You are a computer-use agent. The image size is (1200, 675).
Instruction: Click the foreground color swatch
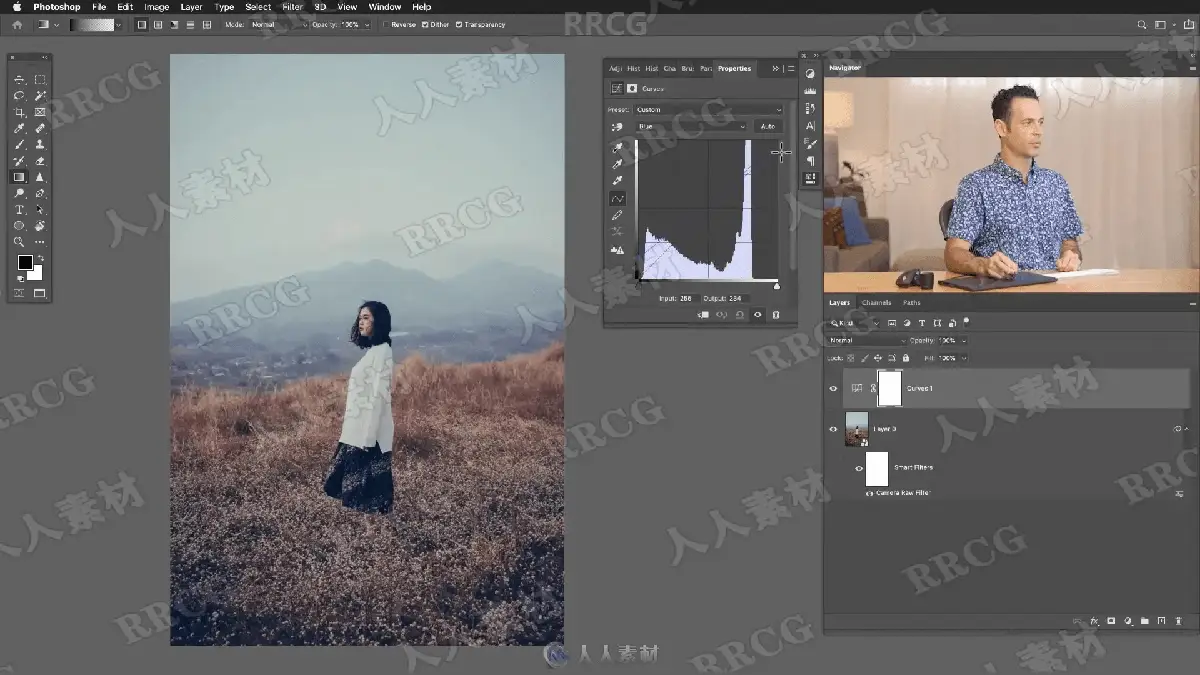coord(25,263)
